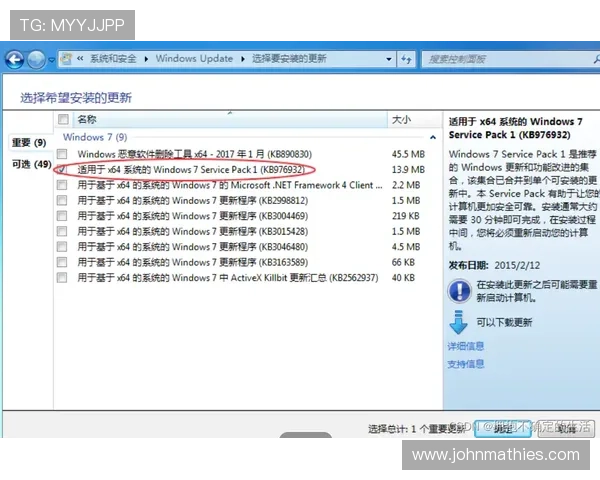This screenshot has width=600, height=480.
Task: Open the 支持信息 link
Action: [x=466, y=364]
